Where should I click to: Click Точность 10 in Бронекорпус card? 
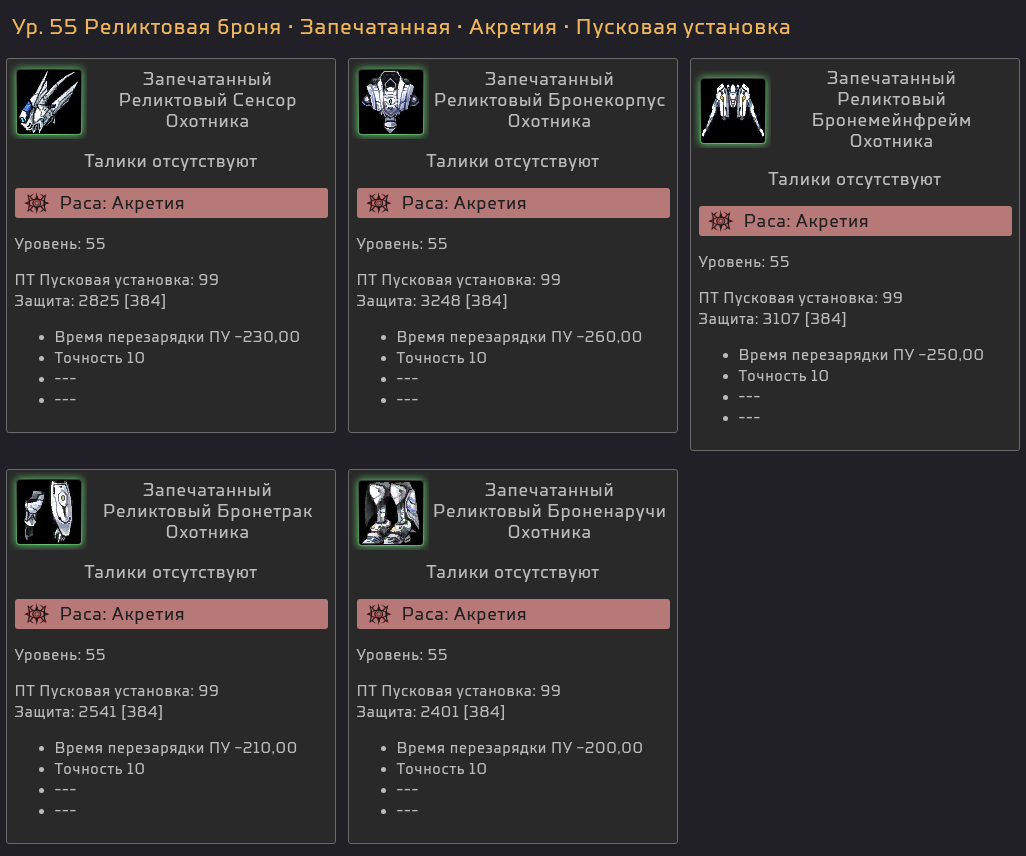(442, 358)
